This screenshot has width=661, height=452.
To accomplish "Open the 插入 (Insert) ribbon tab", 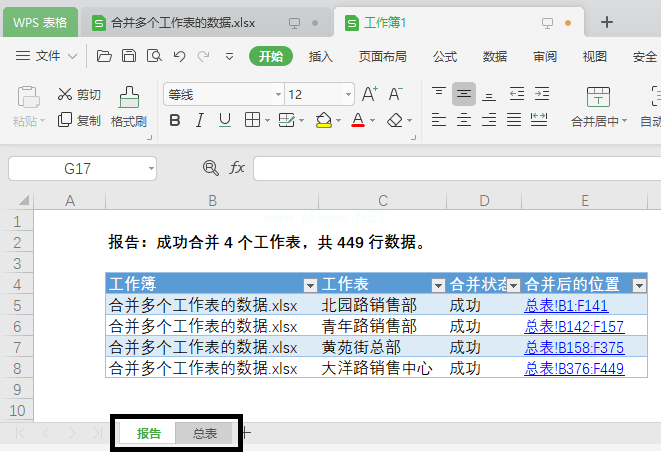I will click(321, 57).
